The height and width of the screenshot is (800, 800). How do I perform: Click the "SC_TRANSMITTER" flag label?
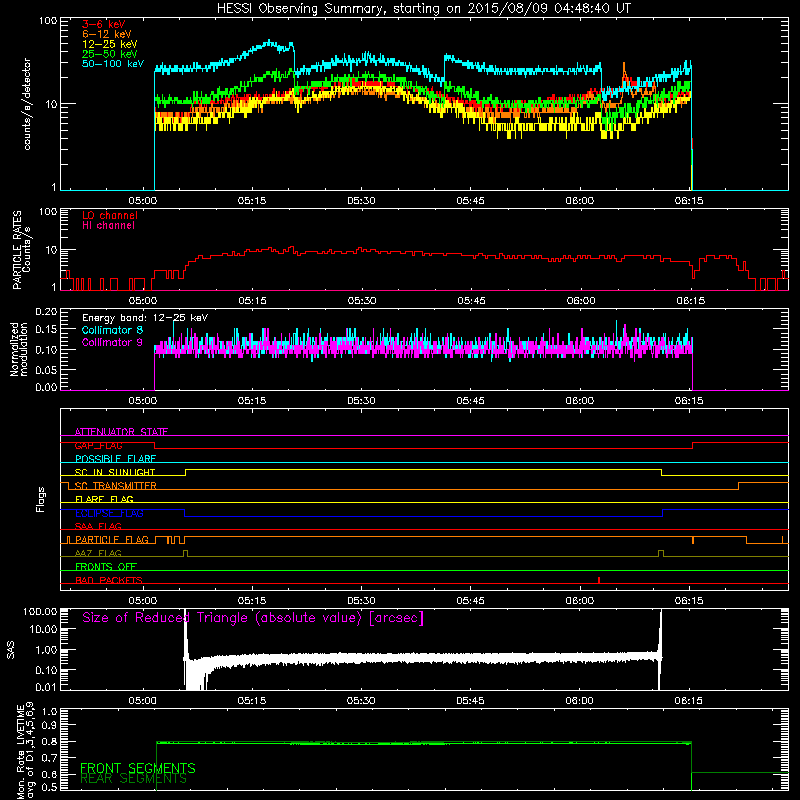[115, 486]
